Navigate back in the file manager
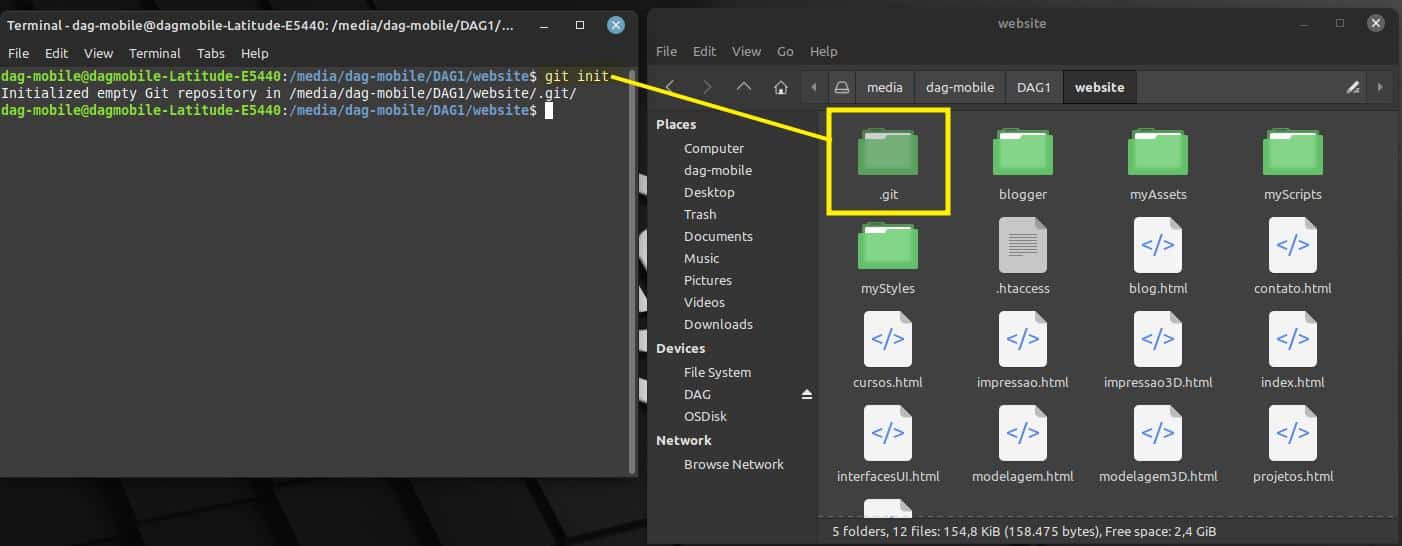This screenshot has height=546, width=1402. point(670,87)
